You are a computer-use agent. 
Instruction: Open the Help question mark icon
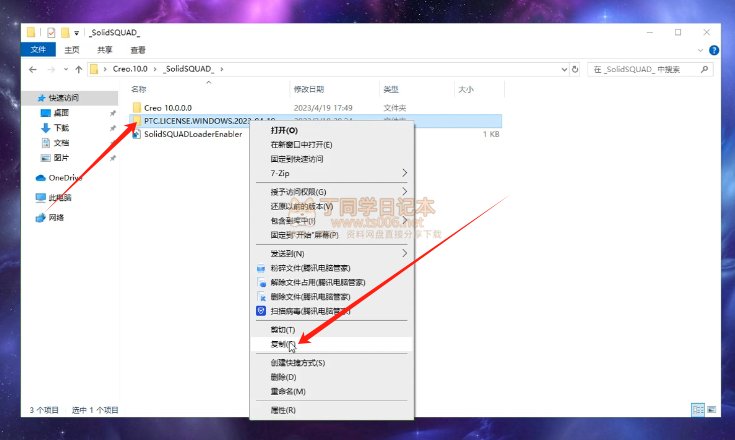tap(714, 50)
